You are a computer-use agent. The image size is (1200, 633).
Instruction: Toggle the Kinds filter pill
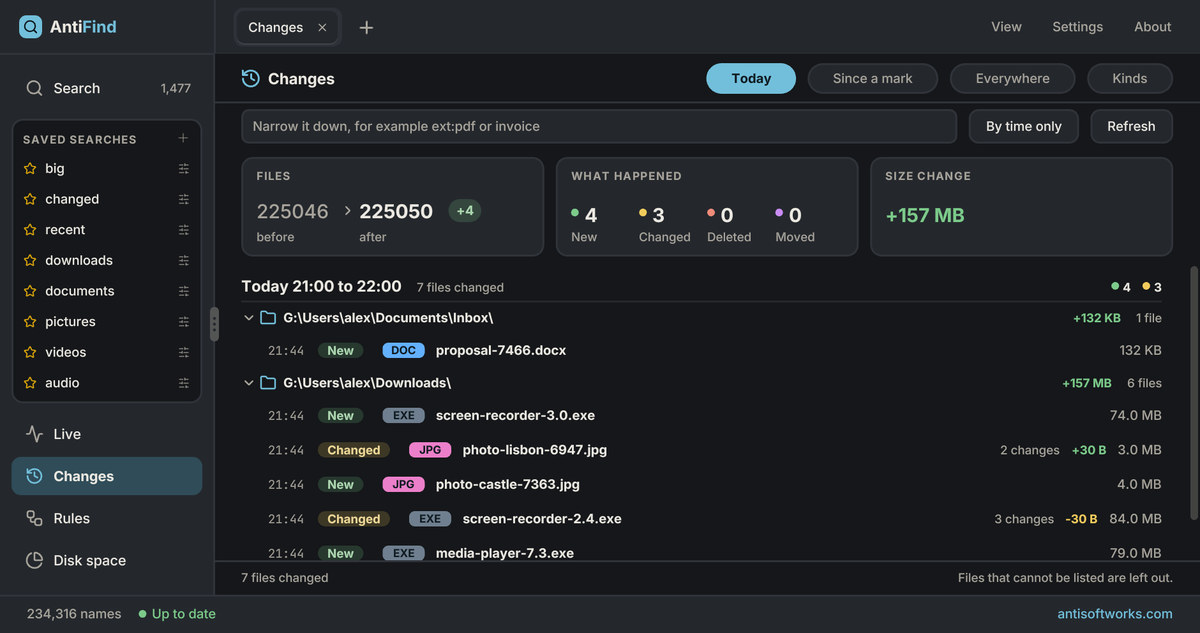[1129, 78]
